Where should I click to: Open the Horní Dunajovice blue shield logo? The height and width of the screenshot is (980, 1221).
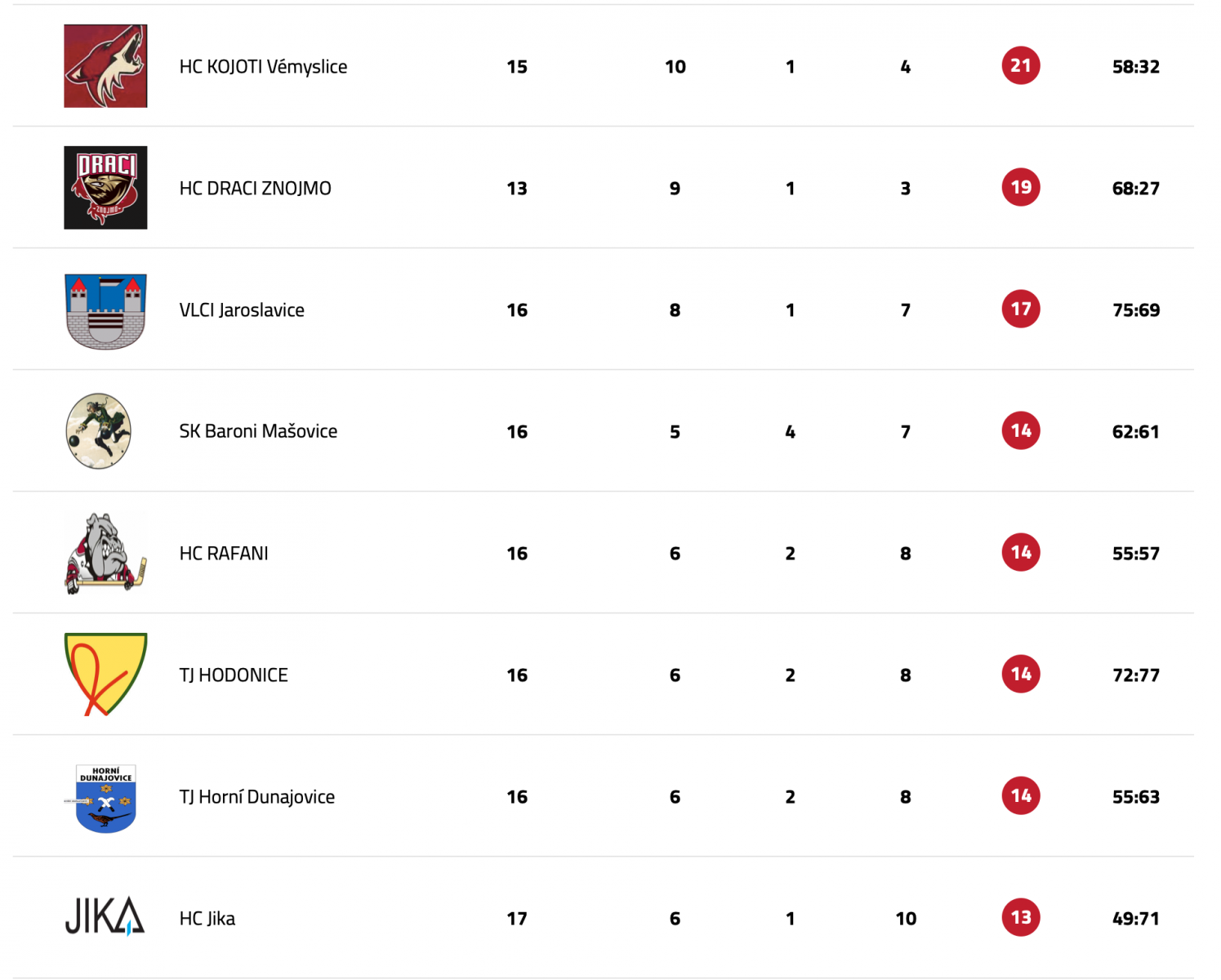point(105,799)
